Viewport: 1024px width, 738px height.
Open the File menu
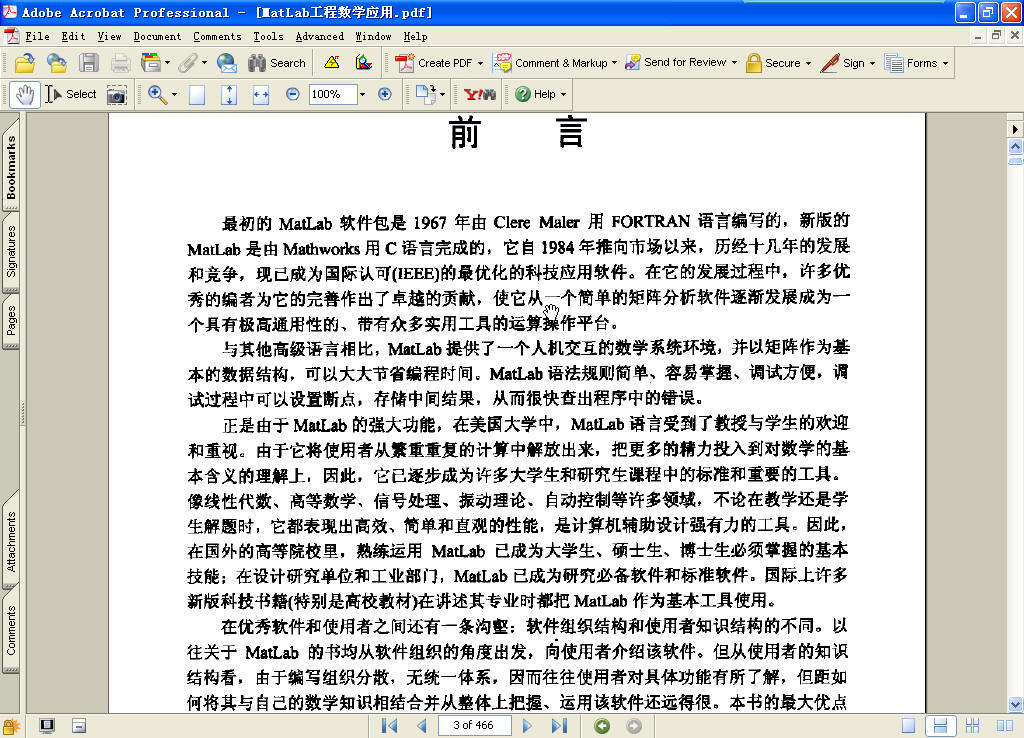pos(37,37)
